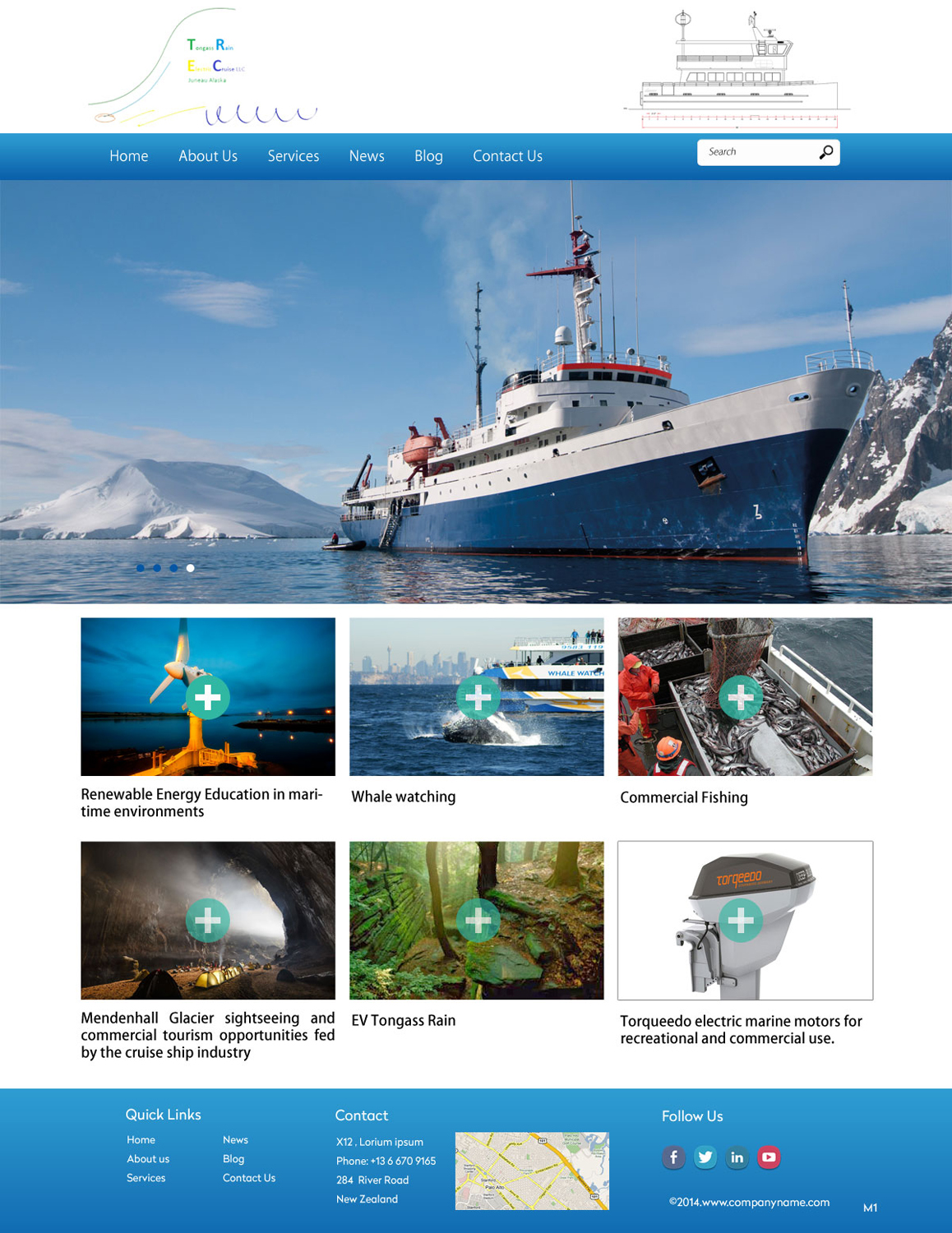The image size is (952, 1233).
Task: Click footer Quick Links Blog
Action: tap(233, 1159)
